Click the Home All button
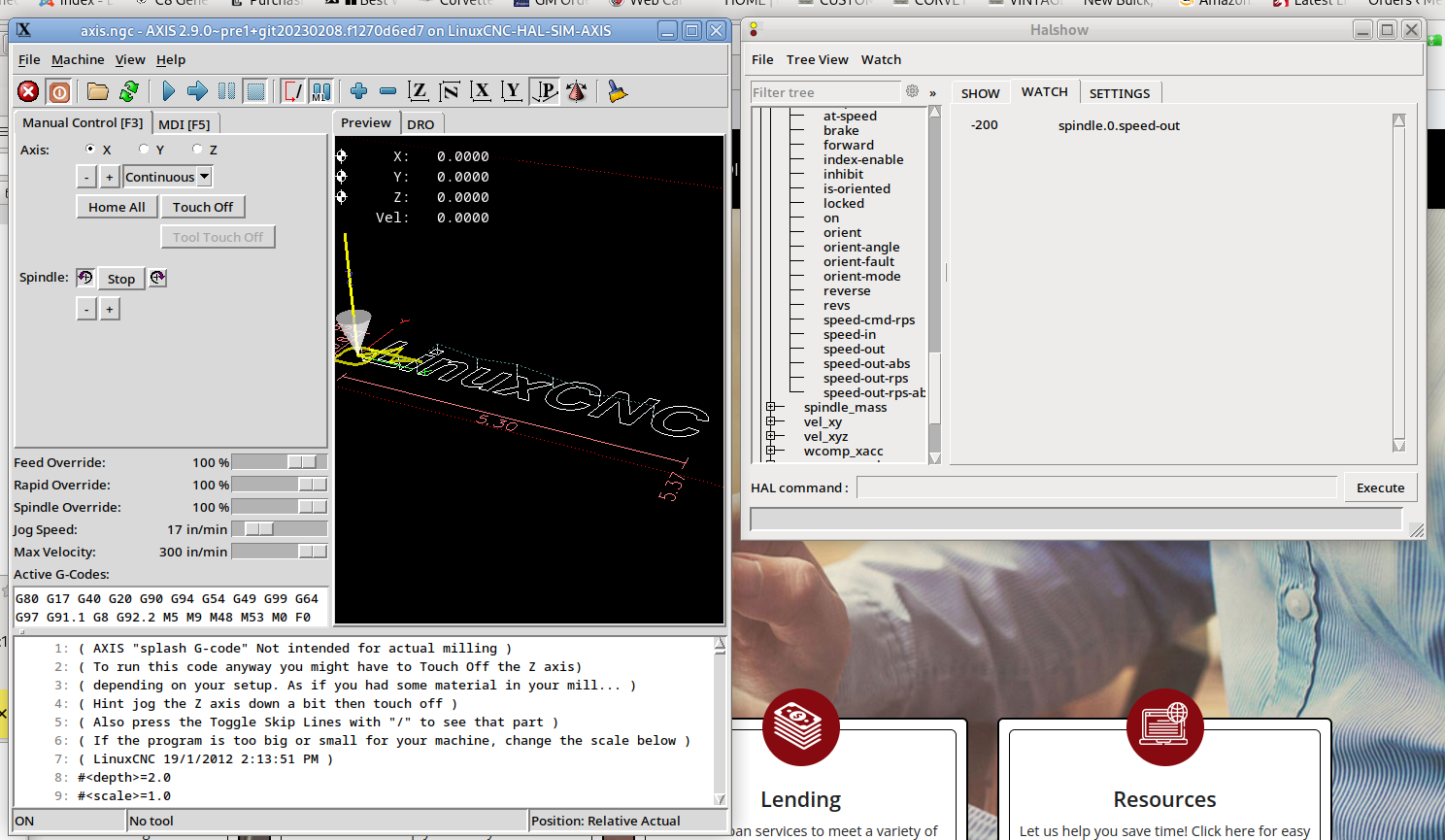The height and width of the screenshot is (840, 1445). tap(117, 207)
